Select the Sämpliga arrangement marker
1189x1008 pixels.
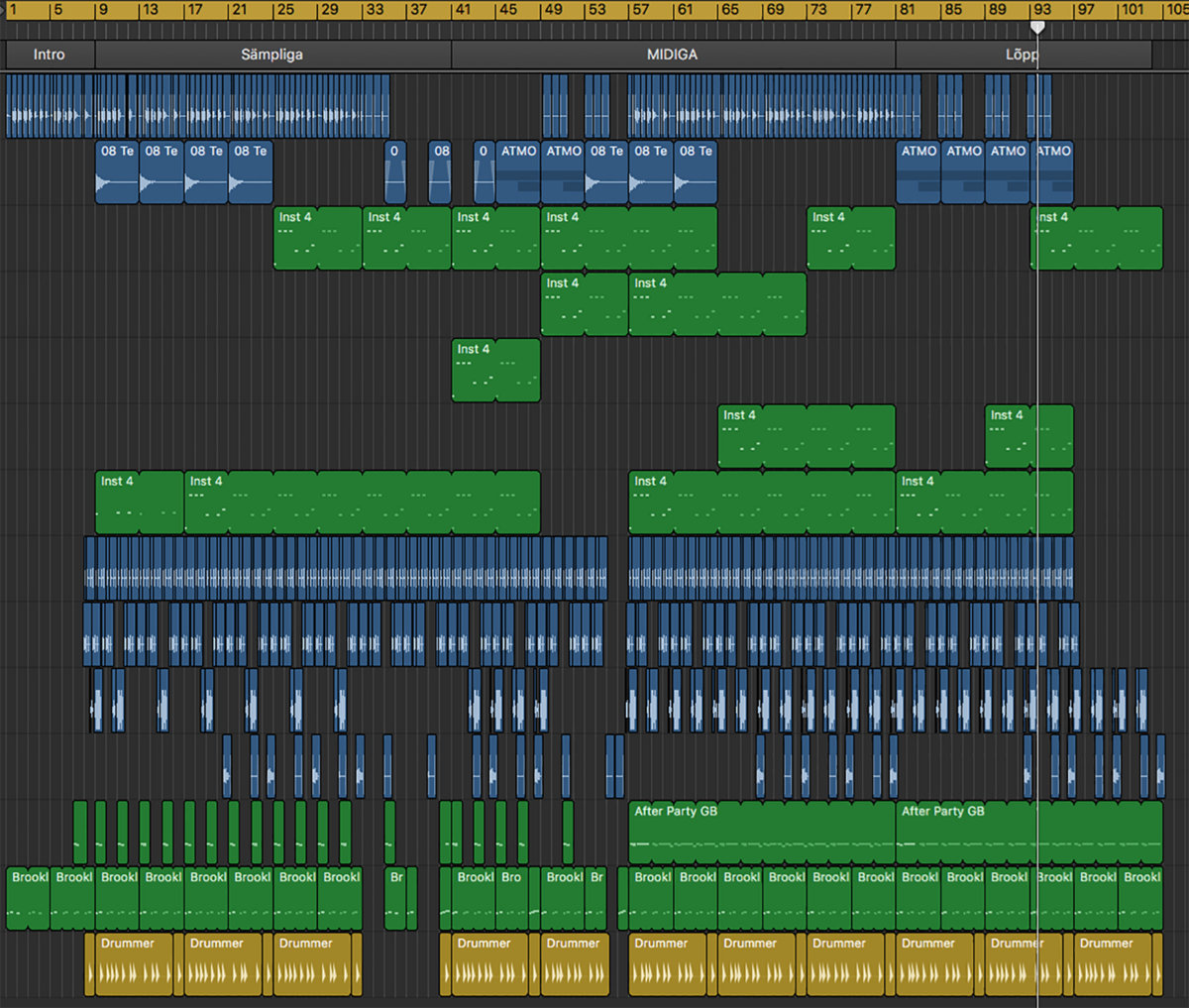272,55
